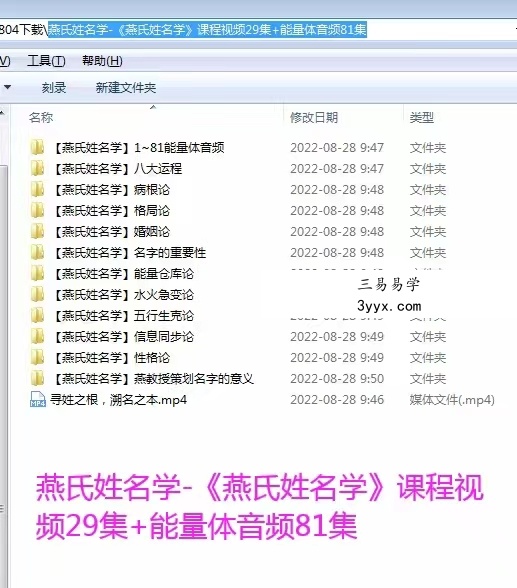The width and height of the screenshot is (517, 588).
Task: Click folder icon of 五行生克论
Action: [x=37, y=315]
